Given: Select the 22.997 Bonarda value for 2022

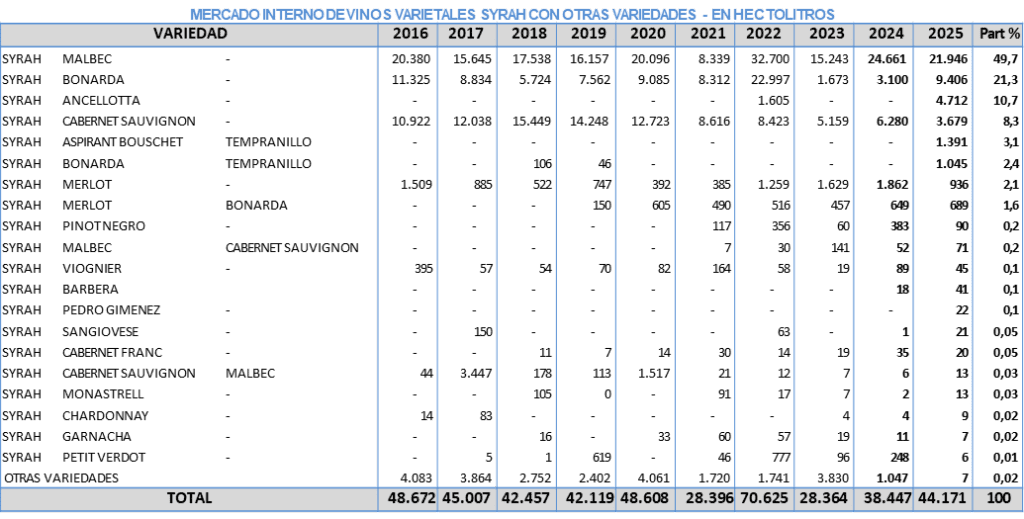Looking at the screenshot, I should (x=769, y=80).
